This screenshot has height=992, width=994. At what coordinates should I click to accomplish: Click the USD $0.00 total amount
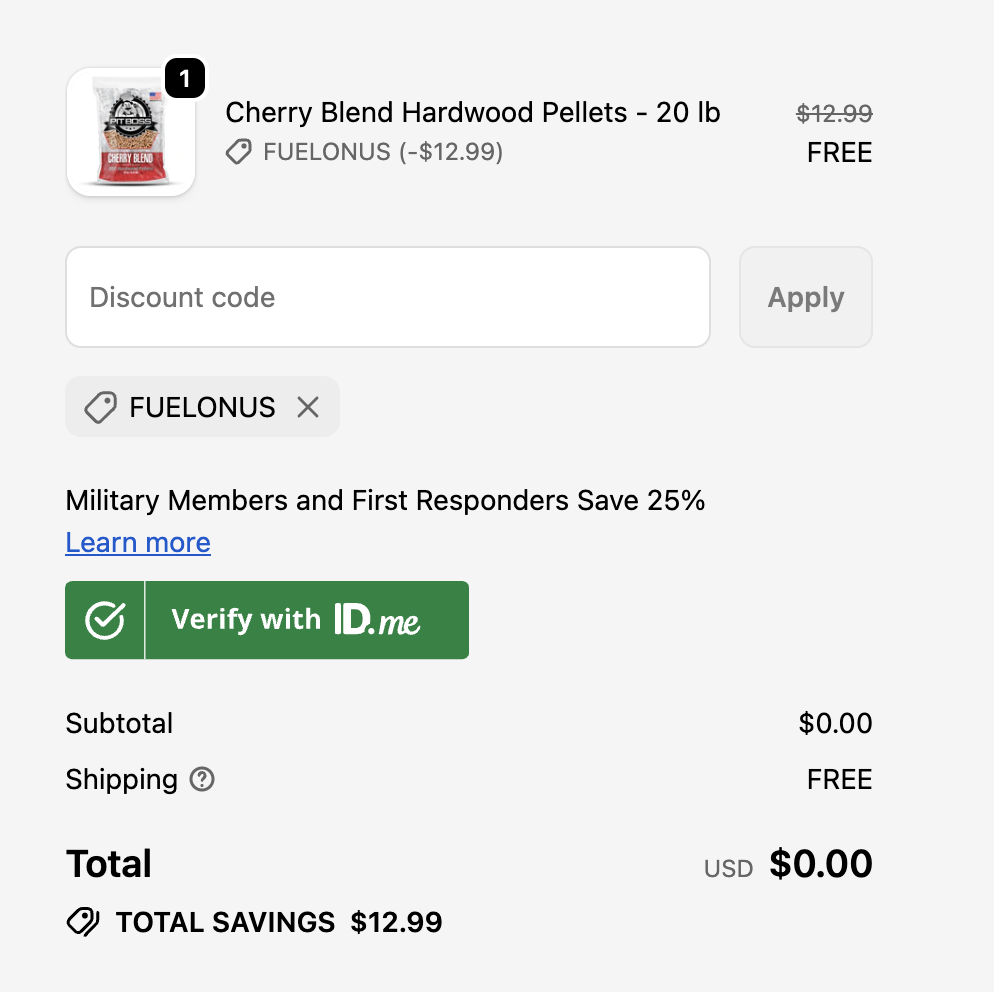[820, 864]
